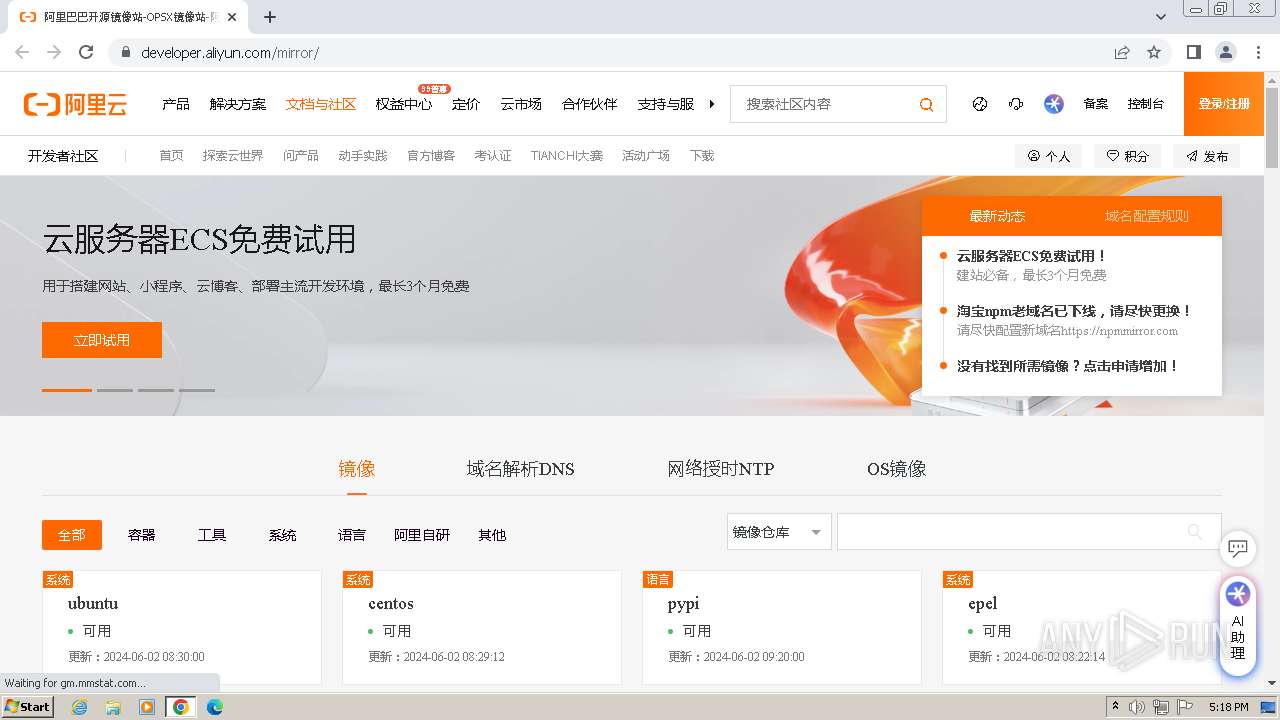1280x720 pixels.
Task: Click the purple AI assistant icon in header
Action: tap(1054, 104)
